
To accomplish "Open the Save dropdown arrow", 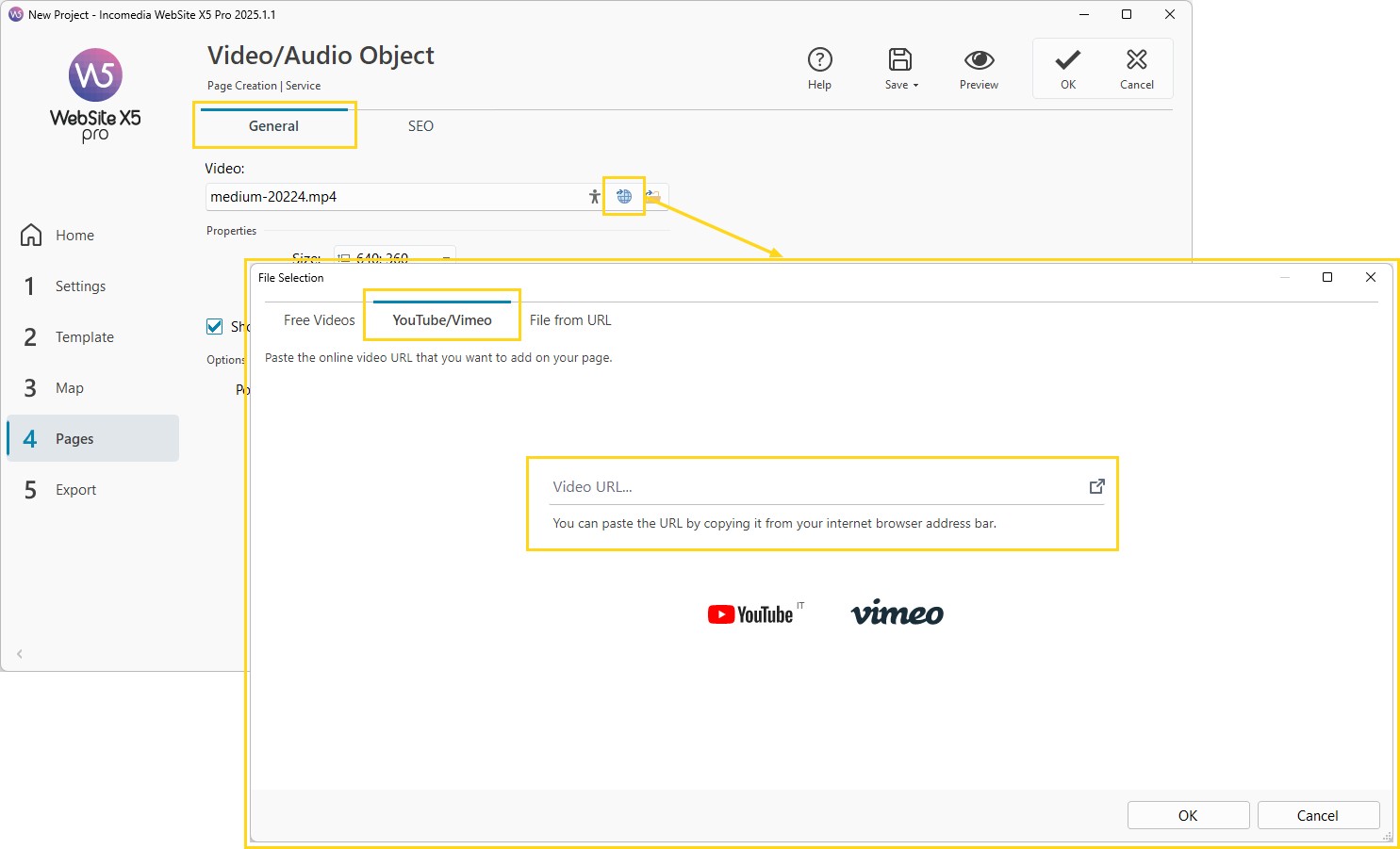I will [915, 86].
